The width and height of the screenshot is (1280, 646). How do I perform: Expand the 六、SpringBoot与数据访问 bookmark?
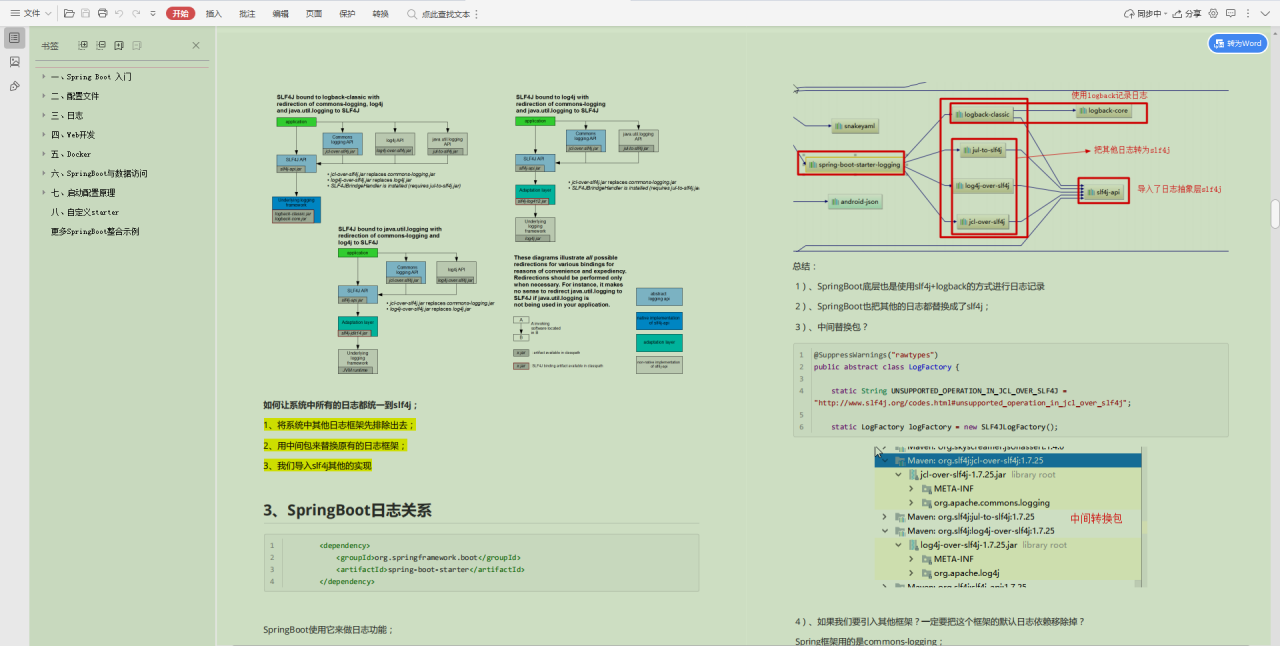coord(43,173)
